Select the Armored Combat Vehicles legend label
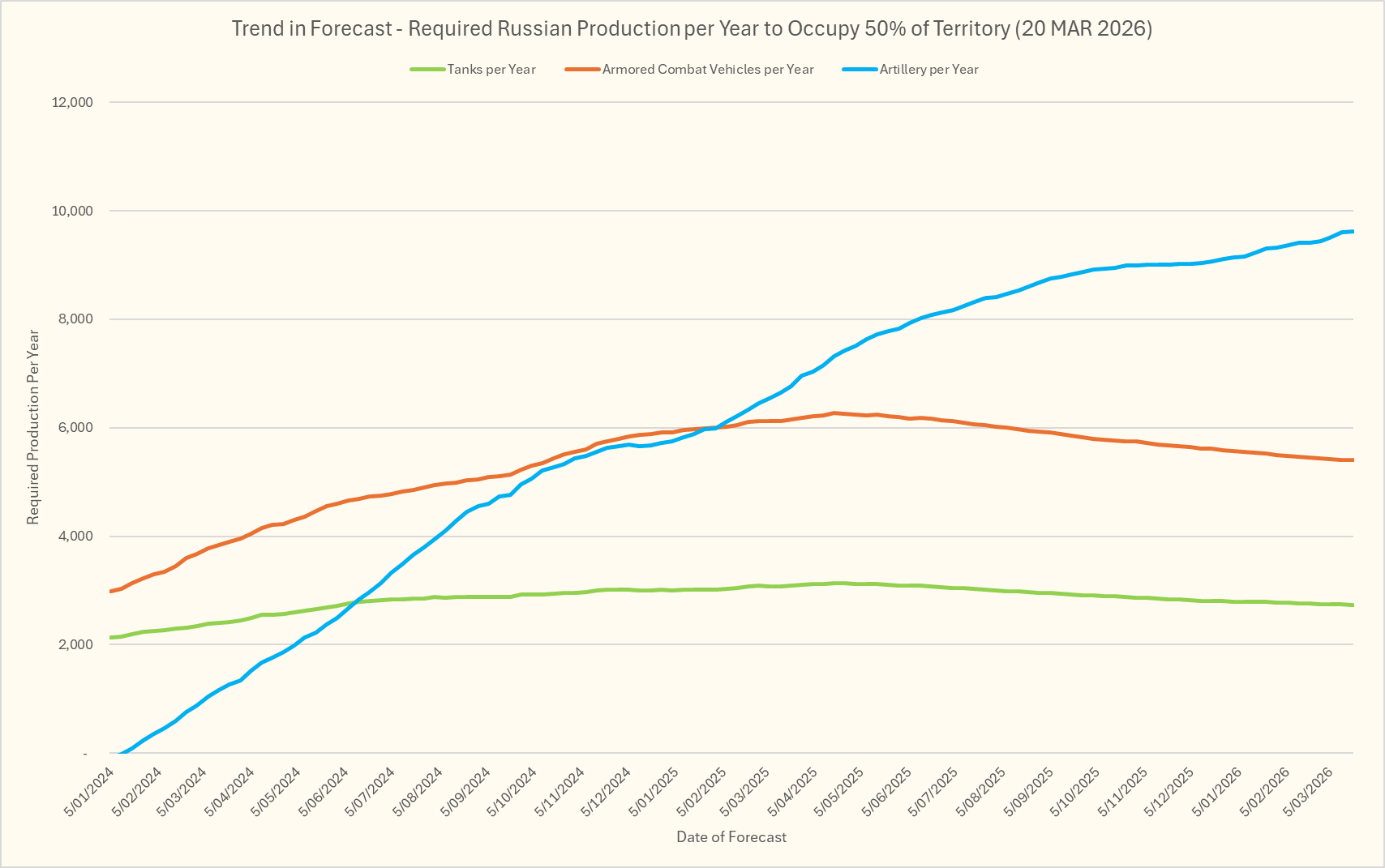This screenshot has height=868, width=1385. pyautogui.click(x=708, y=70)
